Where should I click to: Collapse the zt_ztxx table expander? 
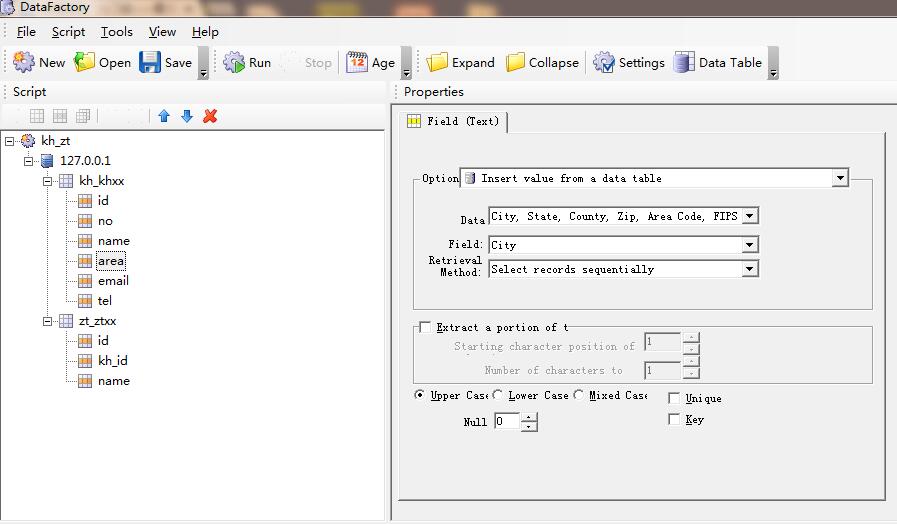(47, 321)
